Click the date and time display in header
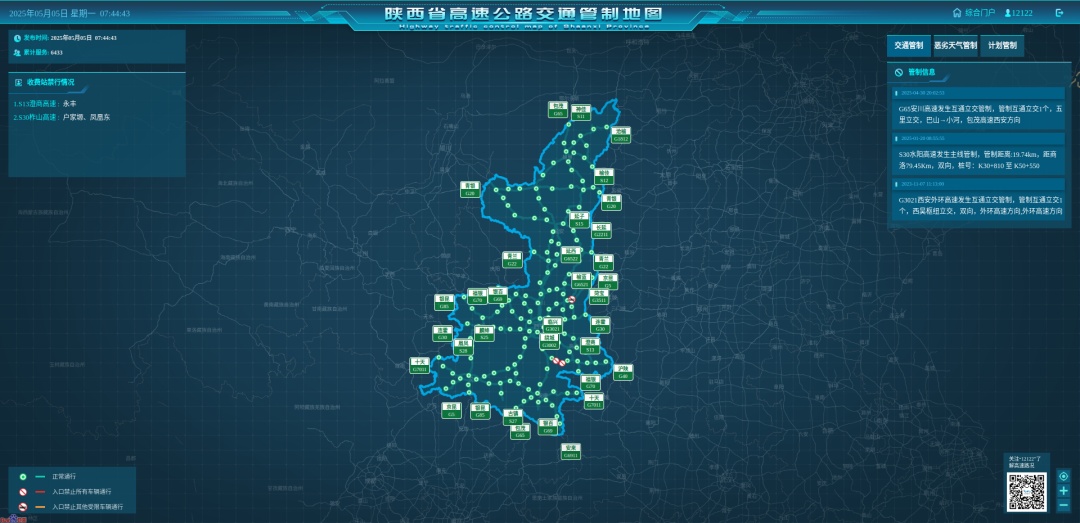The width and height of the screenshot is (1080, 523). tap(69, 13)
